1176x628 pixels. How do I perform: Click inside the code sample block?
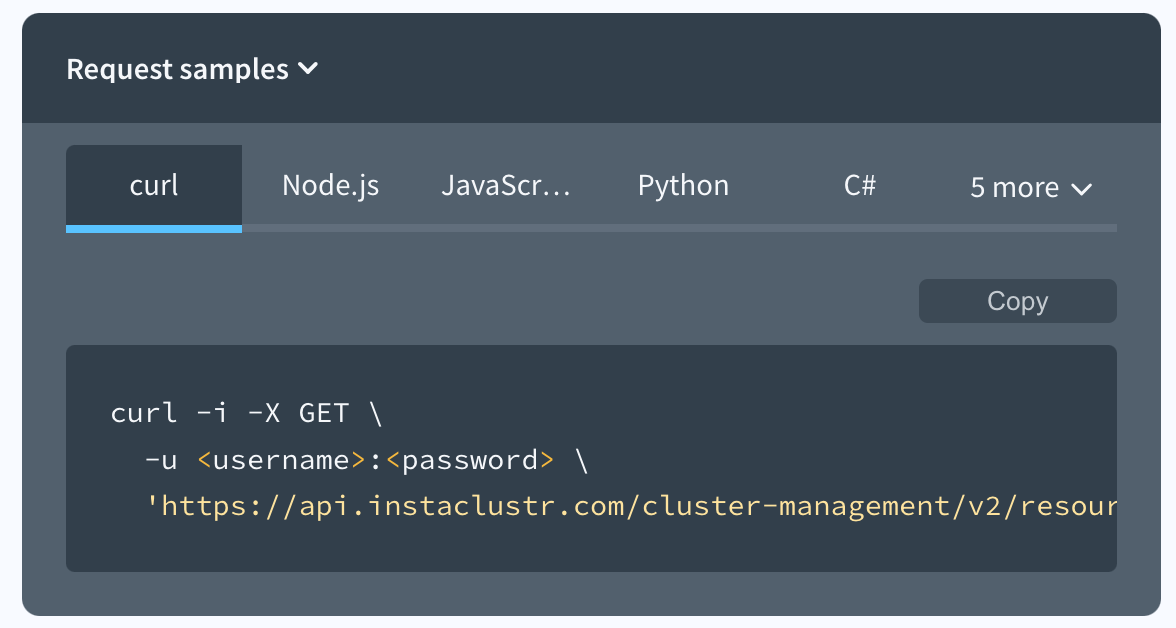click(x=590, y=458)
